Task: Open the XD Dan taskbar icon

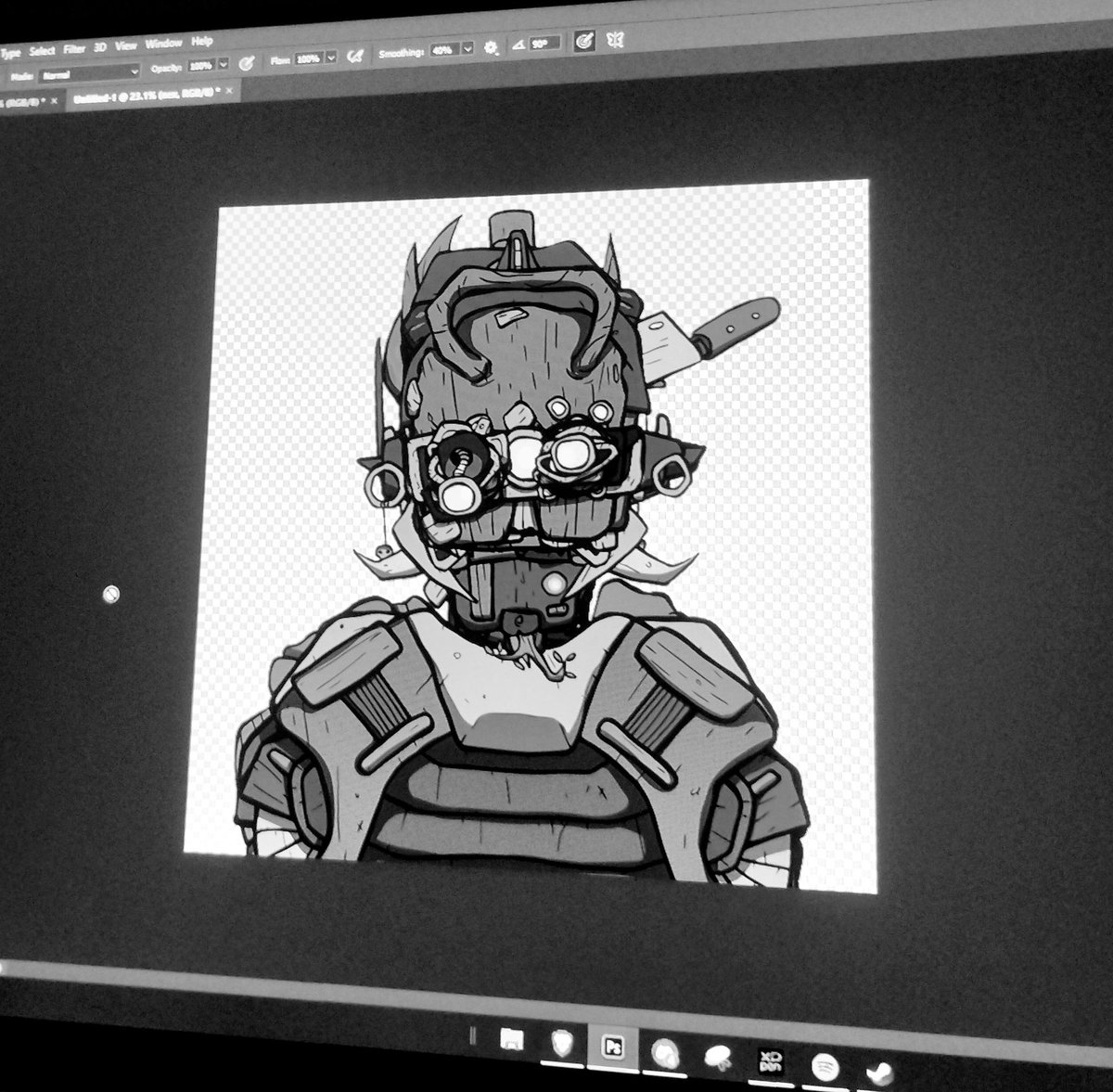Action: click(x=769, y=1062)
